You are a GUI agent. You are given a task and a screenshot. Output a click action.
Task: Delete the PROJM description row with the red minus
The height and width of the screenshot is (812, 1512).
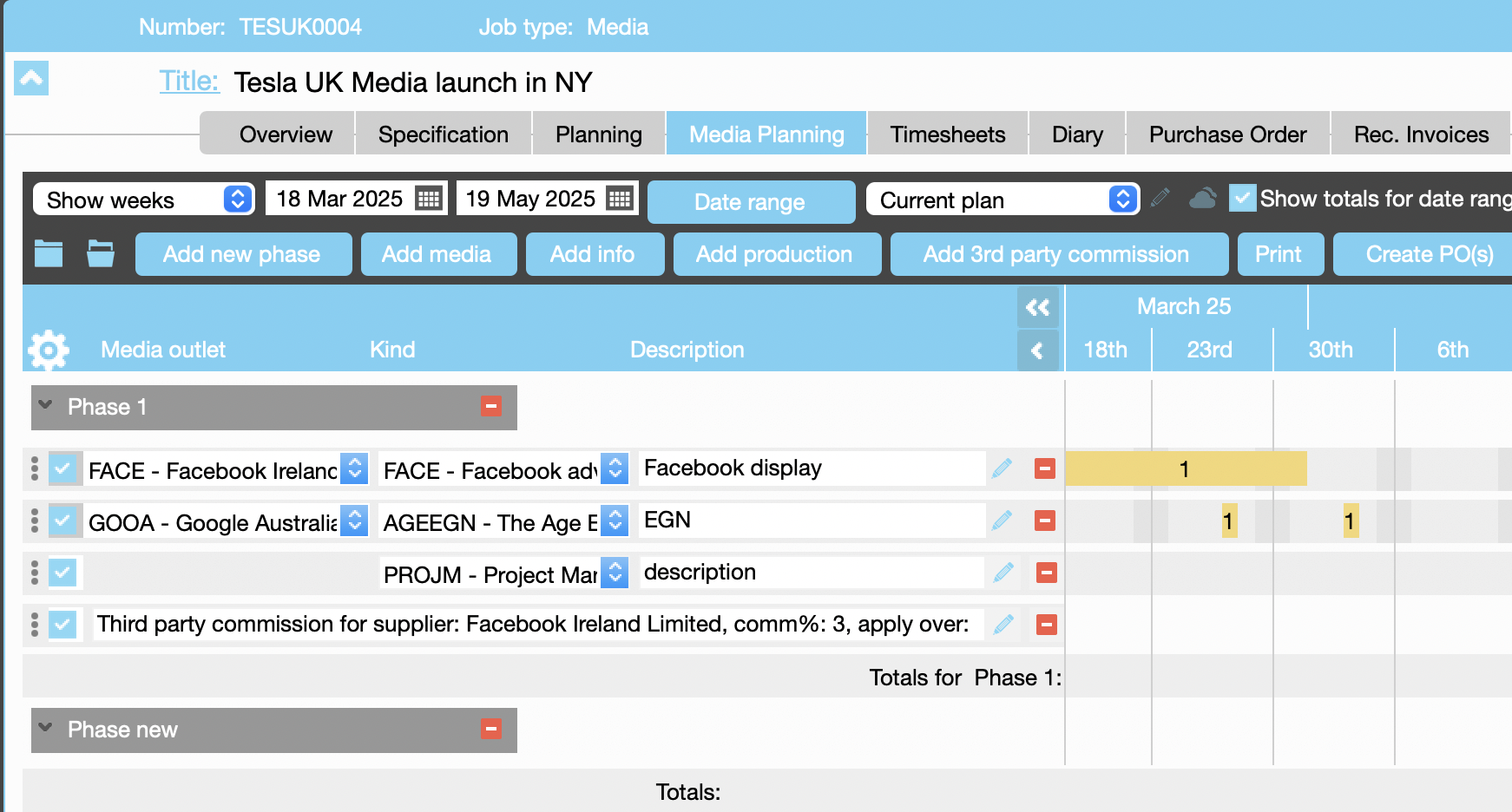click(x=1047, y=573)
